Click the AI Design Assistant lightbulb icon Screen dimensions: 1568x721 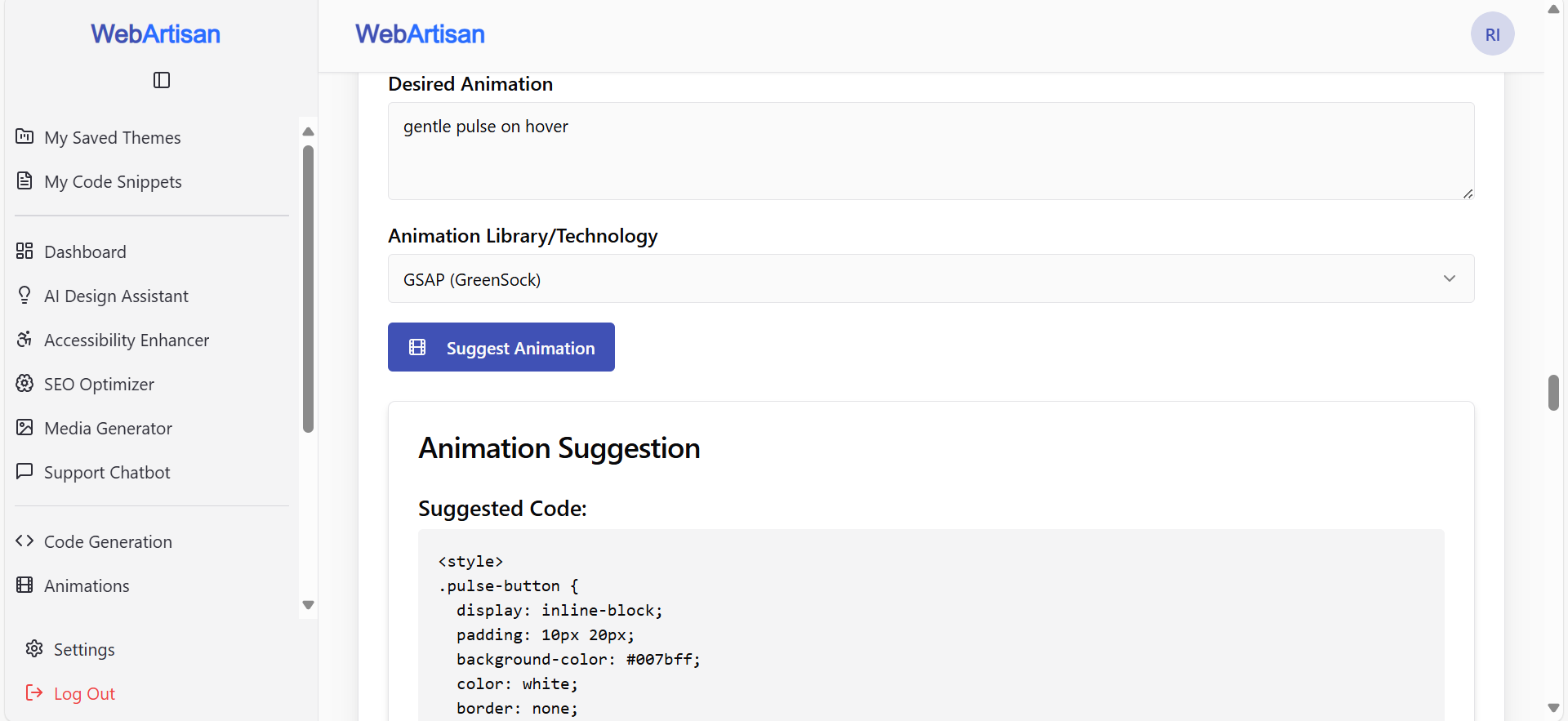click(x=24, y=295)
